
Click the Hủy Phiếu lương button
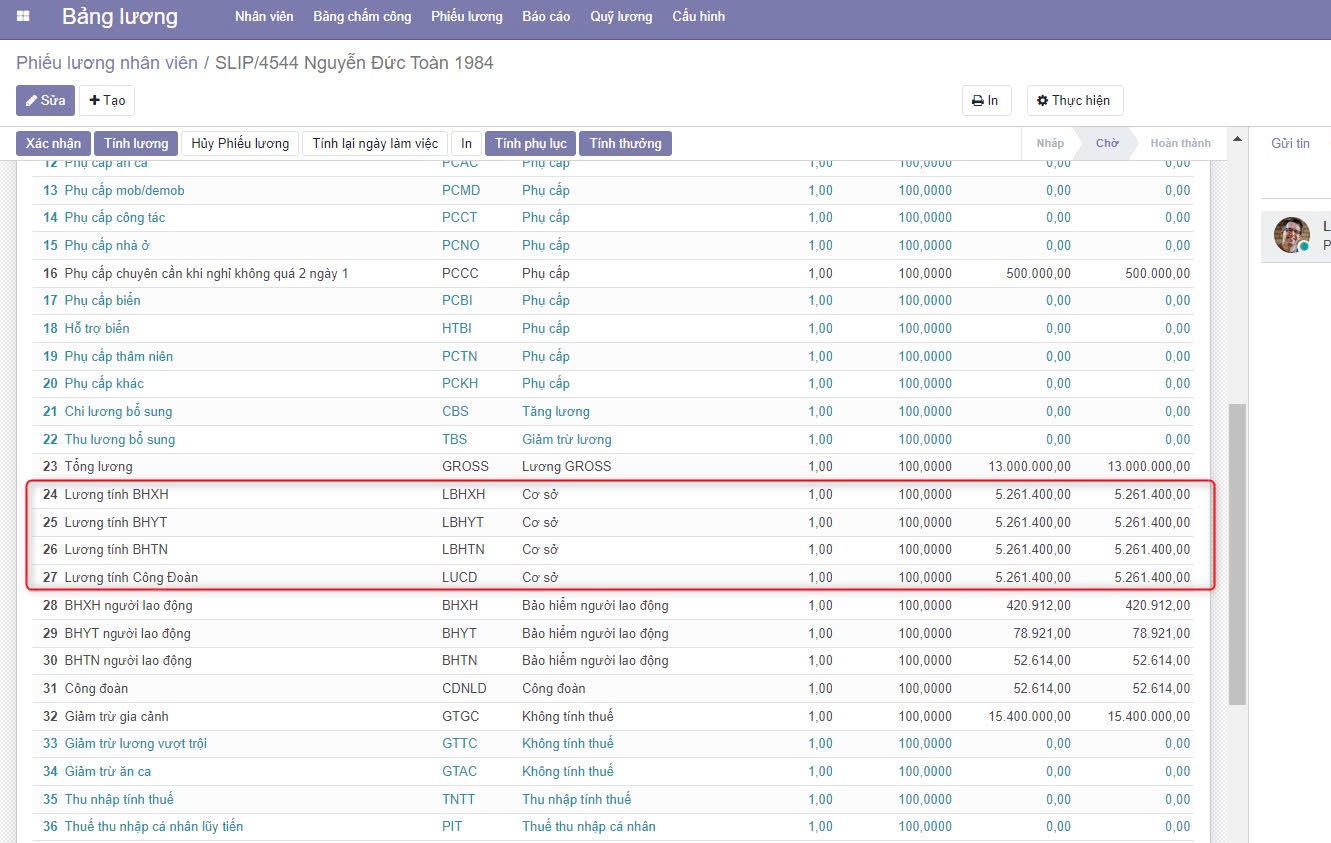point(240,143)
